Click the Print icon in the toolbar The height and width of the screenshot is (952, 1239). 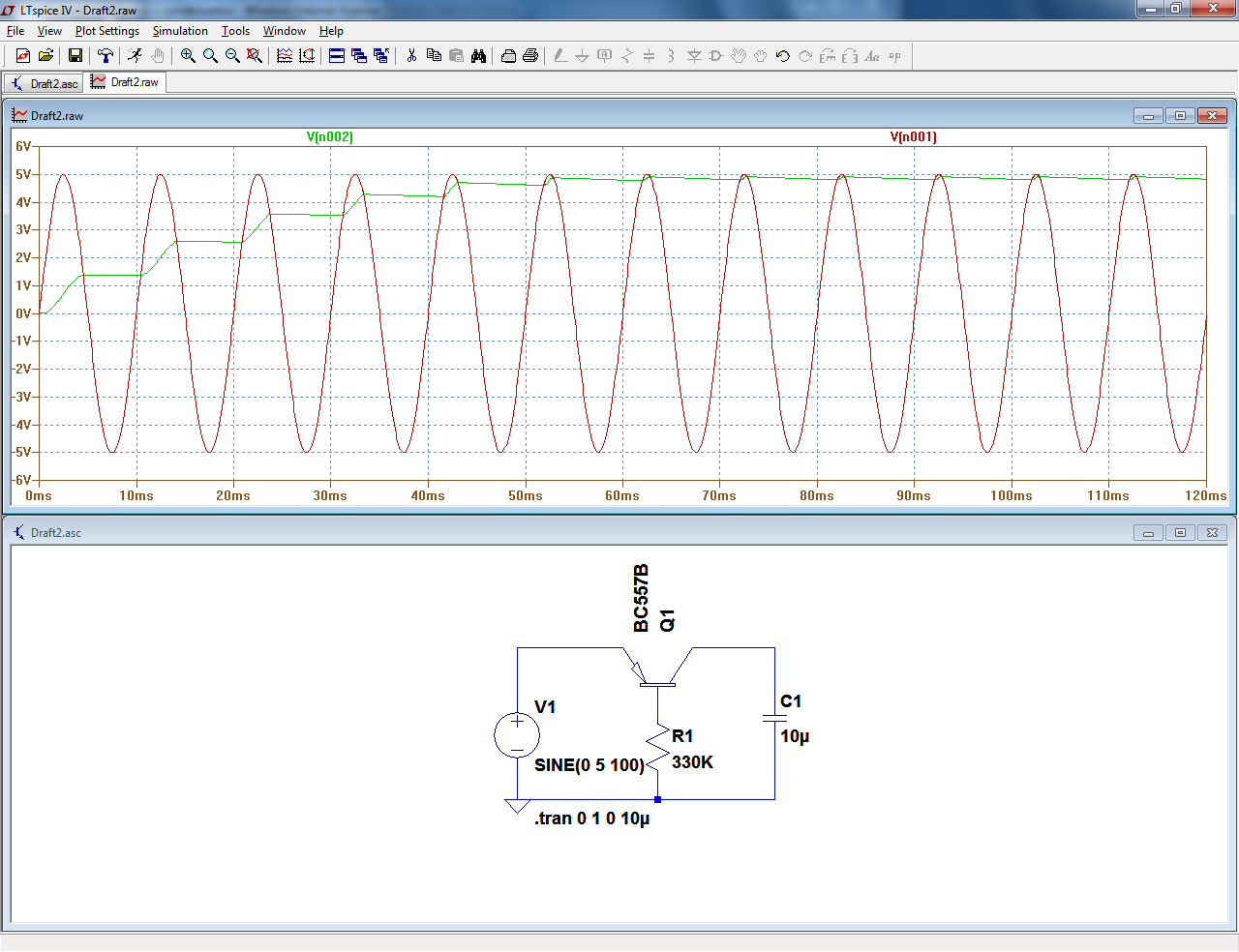click(x=530, y=56)
